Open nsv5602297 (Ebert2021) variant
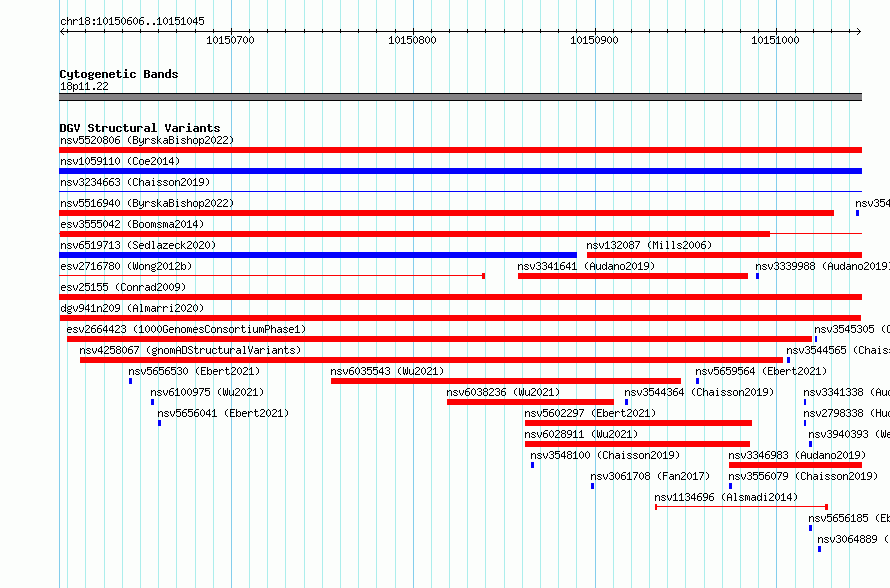 point(590,413)
